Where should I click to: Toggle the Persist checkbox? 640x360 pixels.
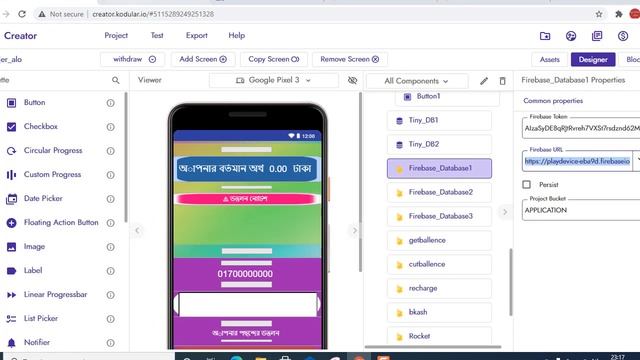(x=527, y=184)
